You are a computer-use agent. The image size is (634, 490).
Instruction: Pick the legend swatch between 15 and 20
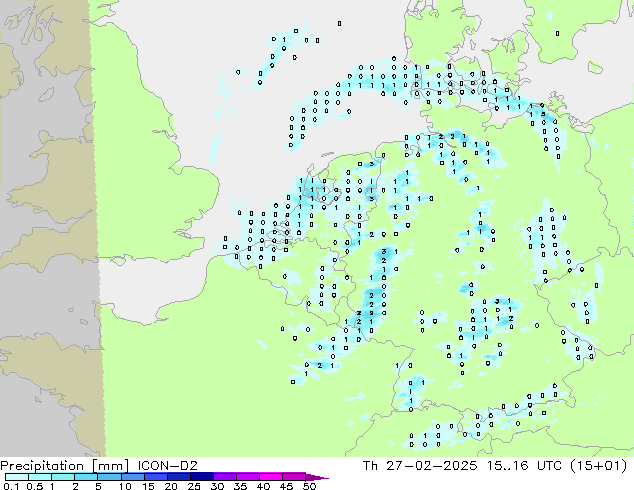pyautogui.click(x=156, y=477)
